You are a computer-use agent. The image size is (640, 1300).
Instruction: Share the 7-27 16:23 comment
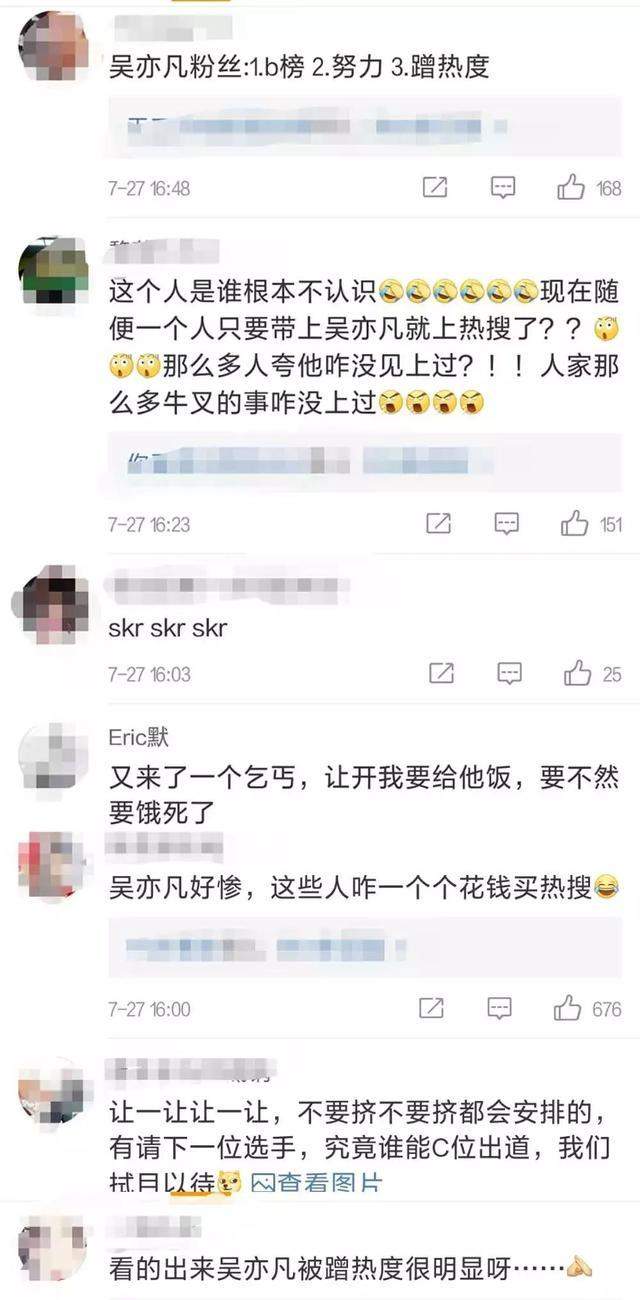[439, 523]
